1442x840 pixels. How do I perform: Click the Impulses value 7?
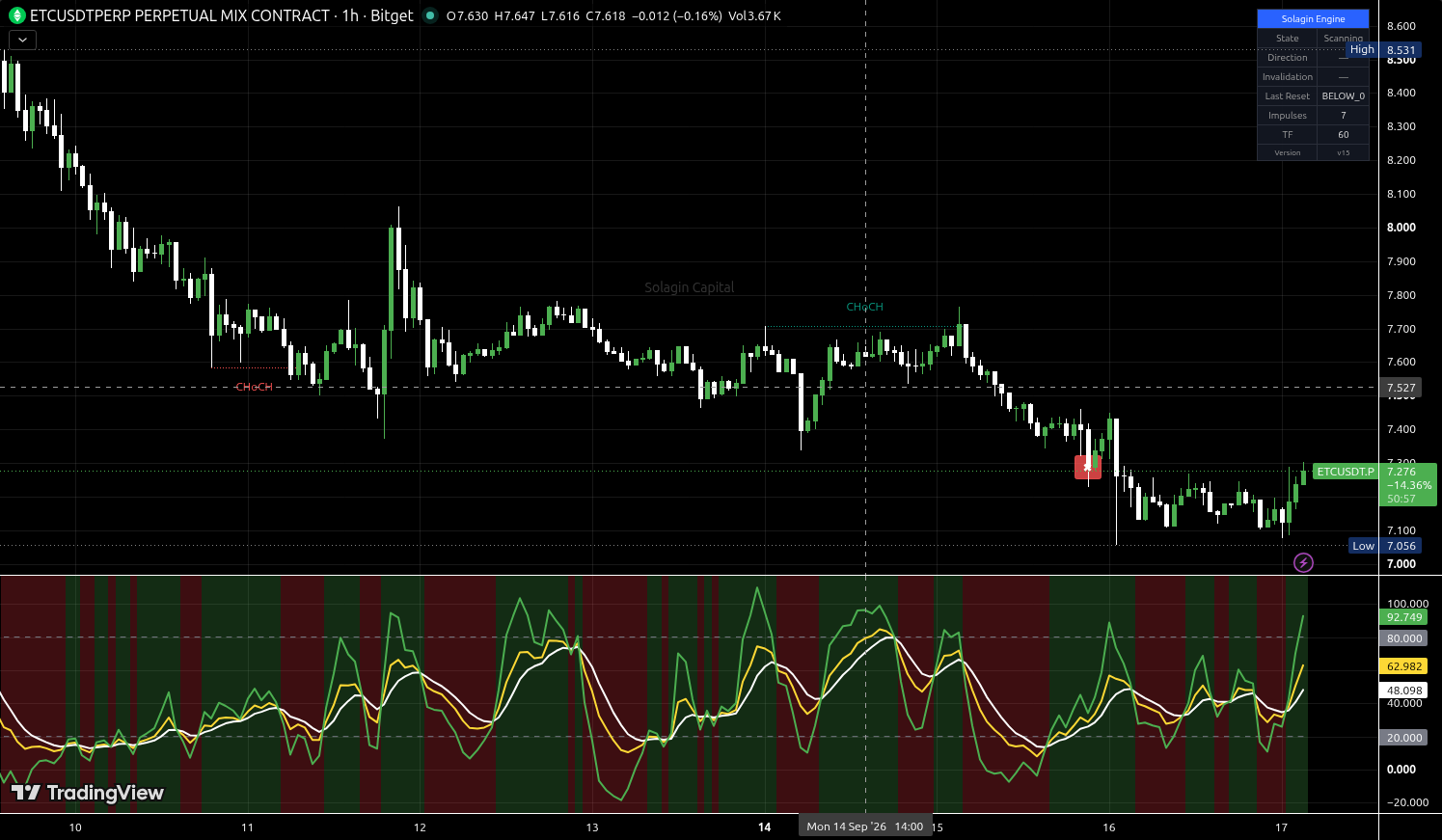point(1344,116)
